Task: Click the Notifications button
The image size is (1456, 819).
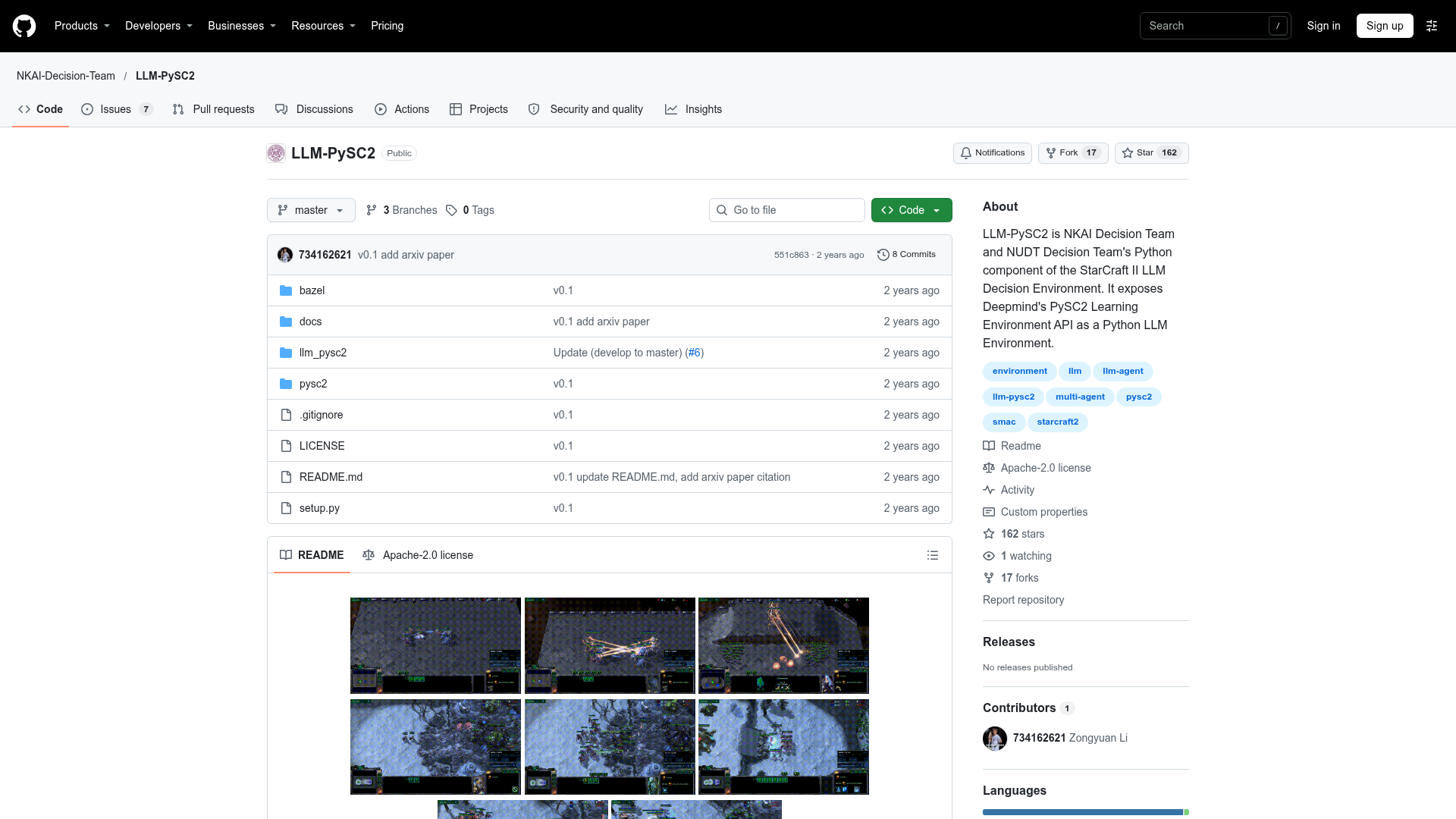Action: point(993,153)
